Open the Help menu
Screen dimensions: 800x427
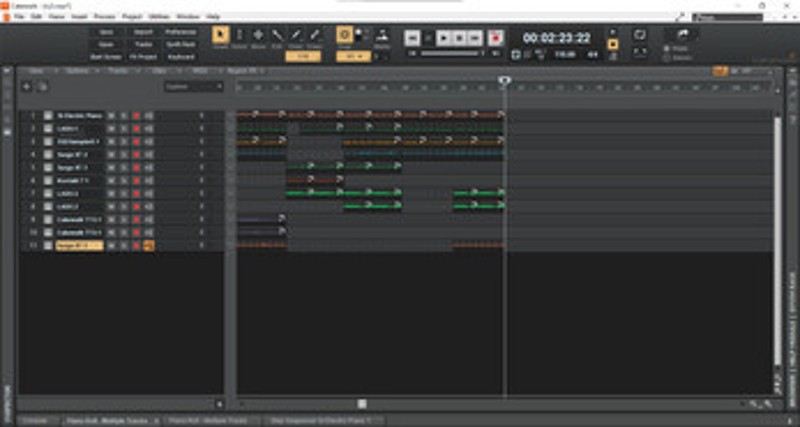click(x=213, y=17)
